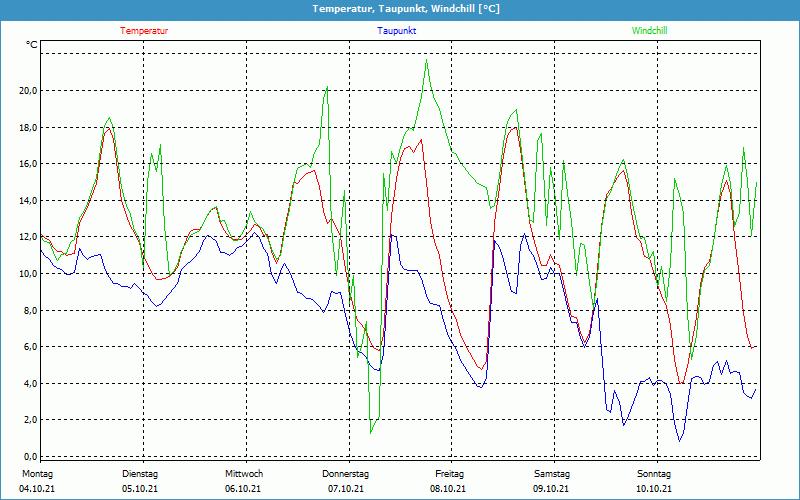Click the °C unit label on the y-axis
800x500 pixels.
(x=32, y=45)
